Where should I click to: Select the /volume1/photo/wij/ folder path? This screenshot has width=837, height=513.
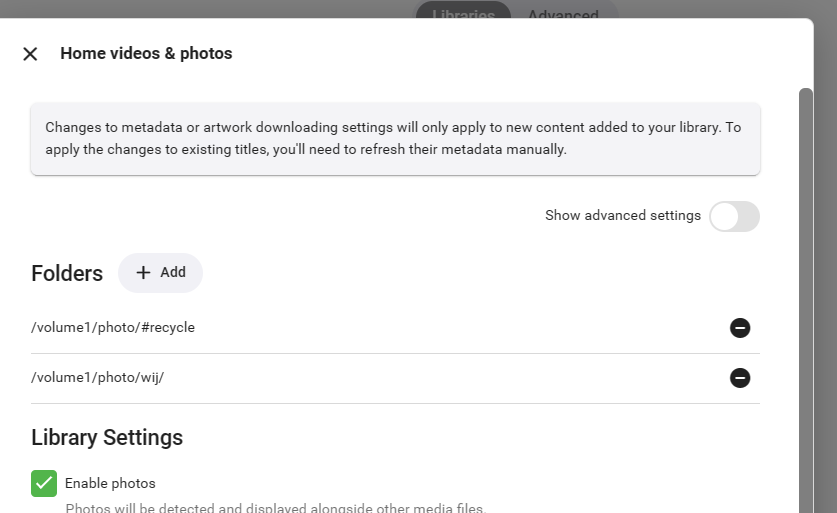coord(97,378)
